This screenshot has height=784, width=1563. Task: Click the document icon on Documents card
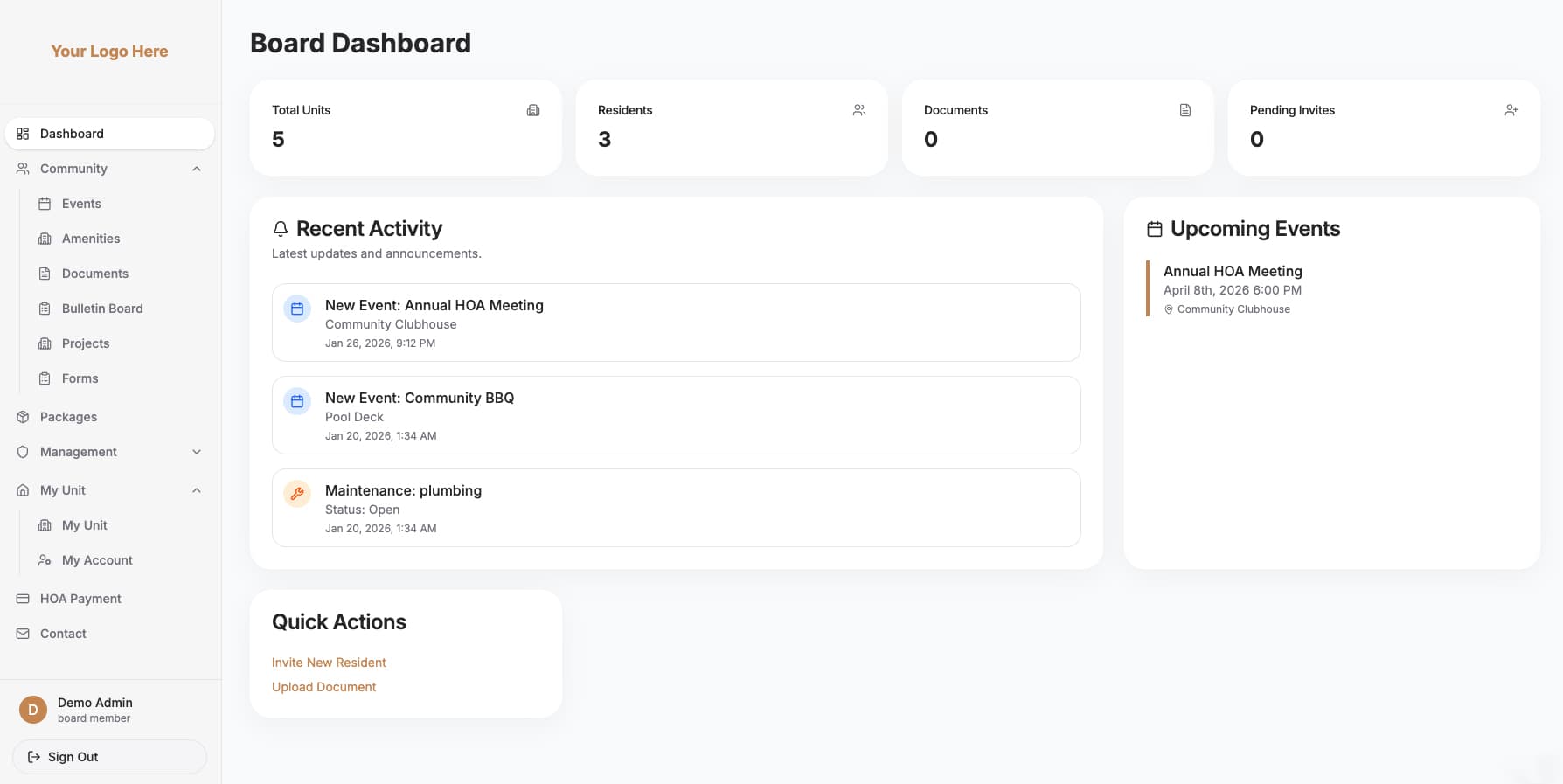pos(1184,110)
